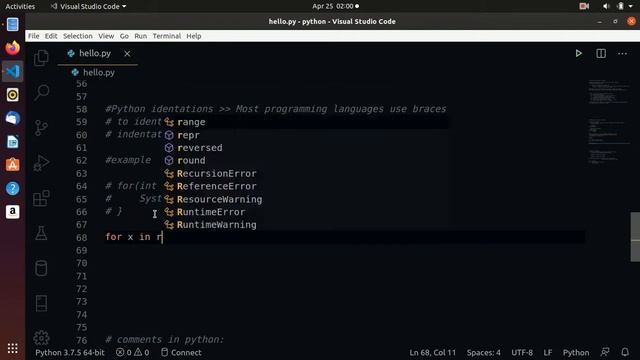
Task: Choose RuntimeWarning from autocomplete list
Action: click(305, 224)
